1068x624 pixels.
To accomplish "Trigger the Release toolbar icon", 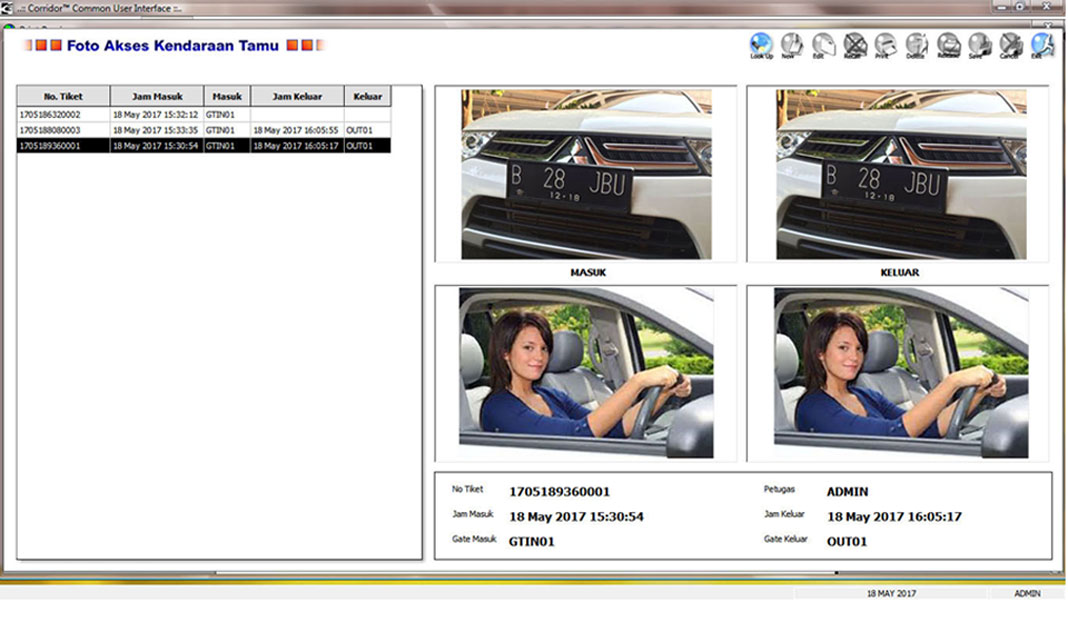I will (x=947, y=45).
